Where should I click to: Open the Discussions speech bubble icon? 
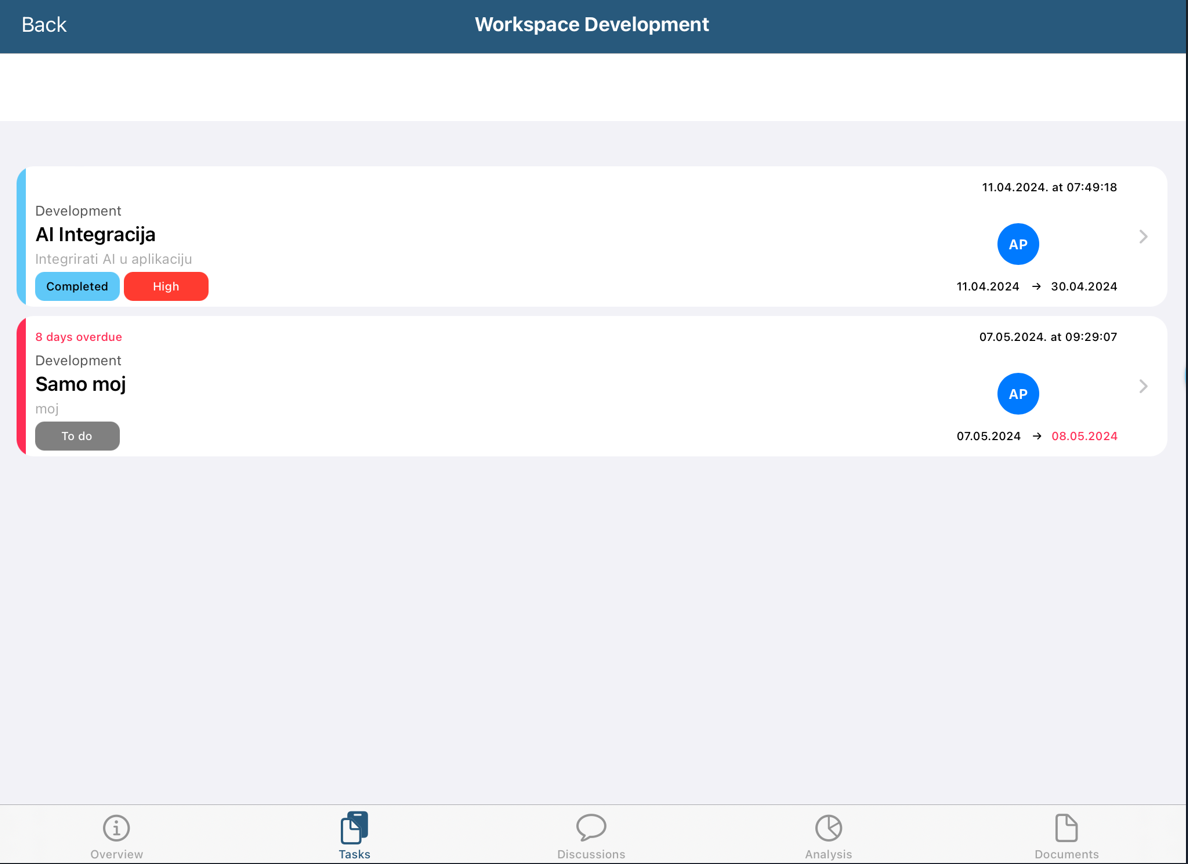[x=591, y=827]
